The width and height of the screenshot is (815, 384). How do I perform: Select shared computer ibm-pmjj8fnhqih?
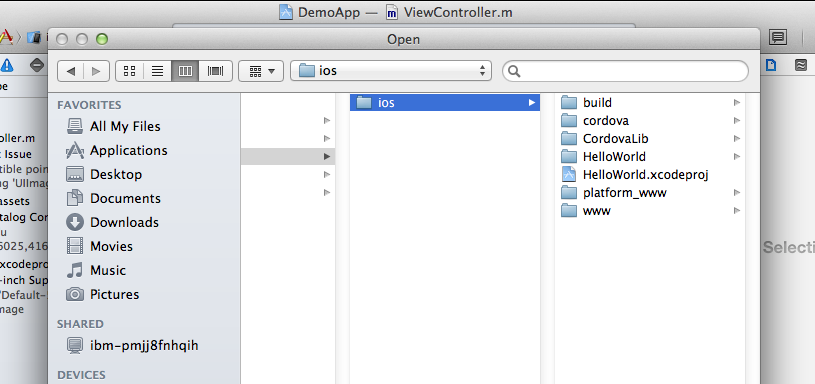coord(144,346)
